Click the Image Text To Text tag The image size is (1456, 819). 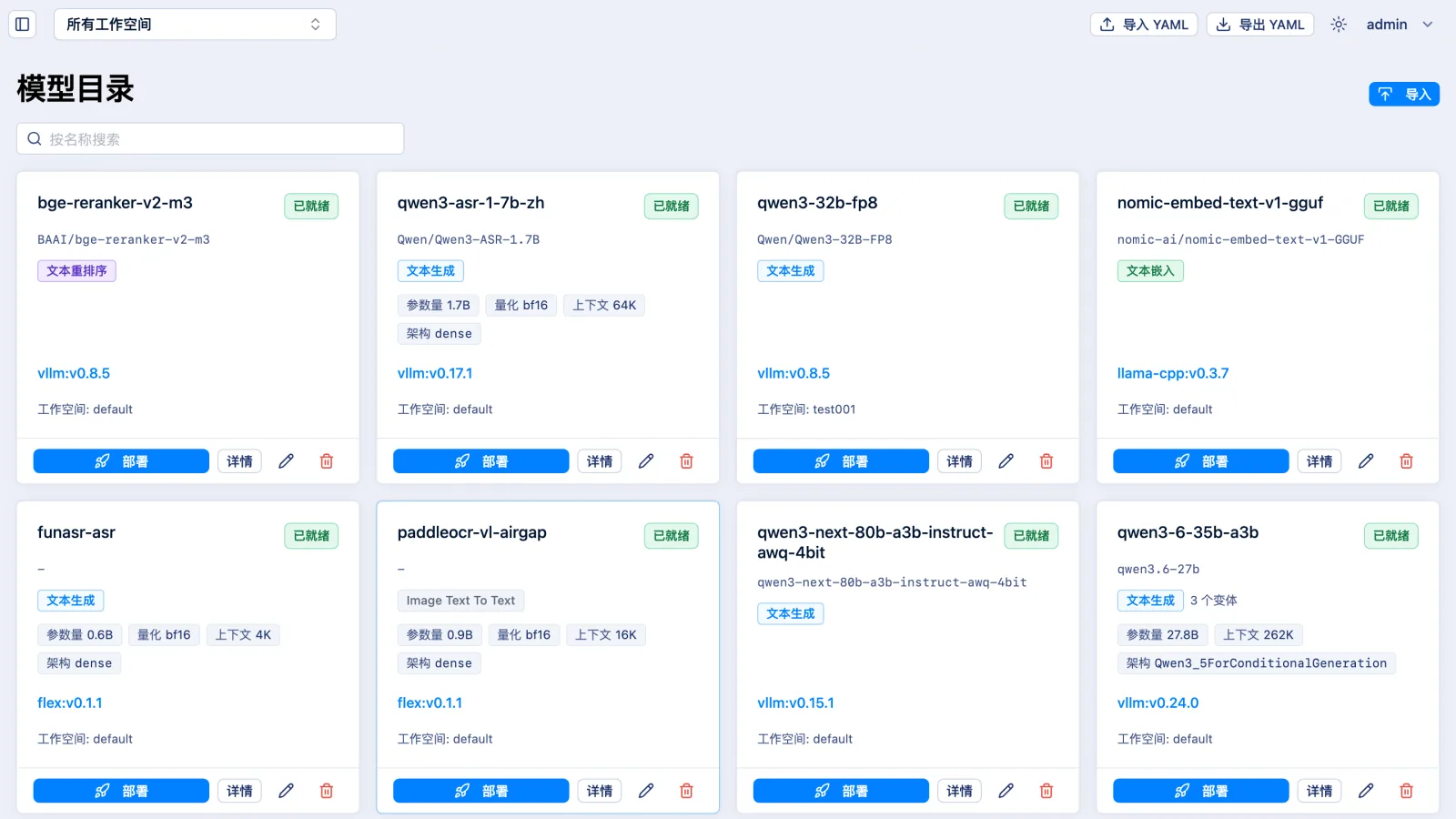click(460, 601)
